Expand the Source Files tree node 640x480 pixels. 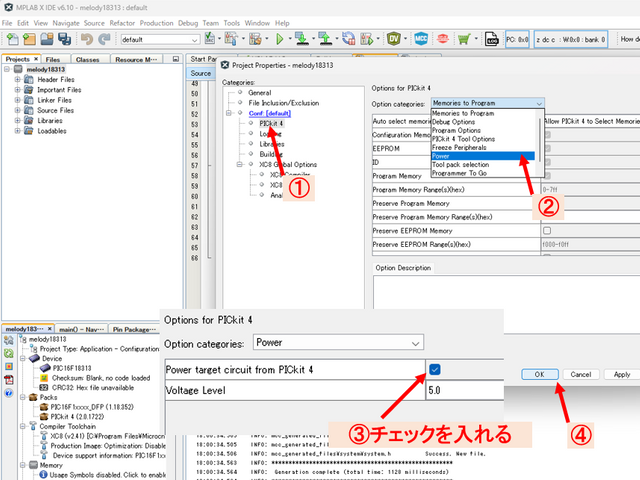click(17, 111)
